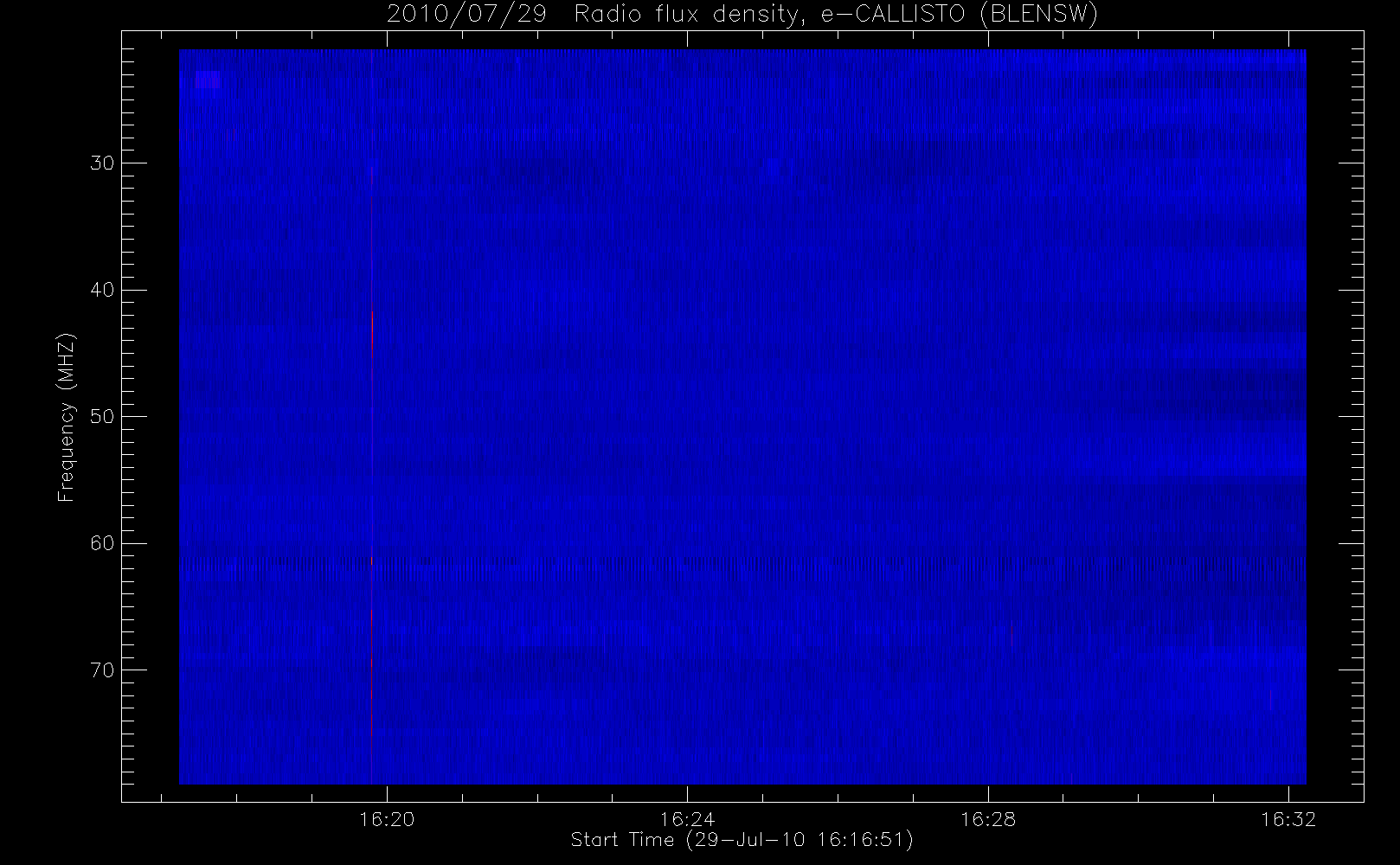Click the light blue square in spectrogram corner
Viewport: 1400px width, 865px height.
208,80
